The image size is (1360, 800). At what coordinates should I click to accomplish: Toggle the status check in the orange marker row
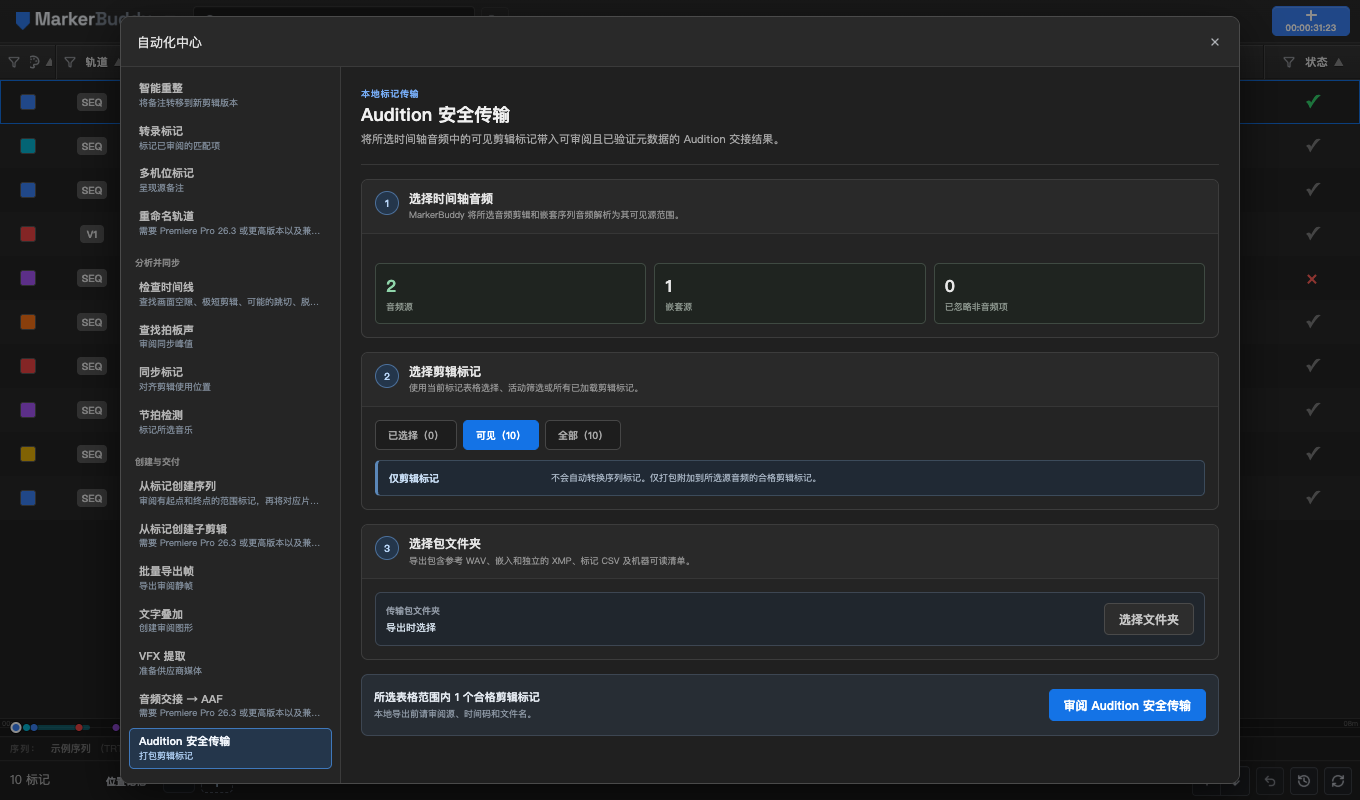click(1313, 322)
